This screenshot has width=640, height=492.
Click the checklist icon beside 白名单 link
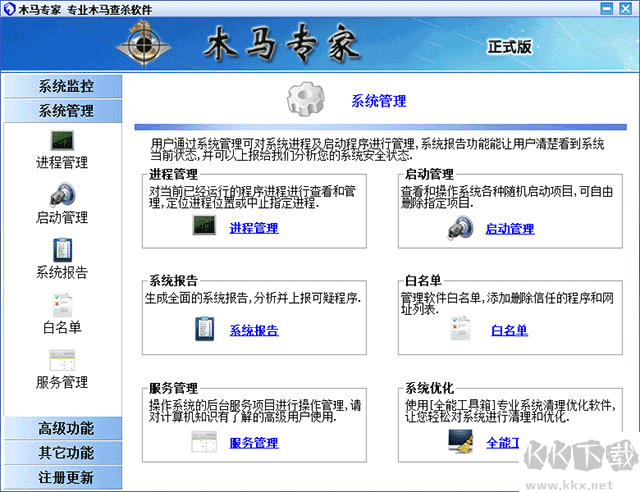[460, 327]
